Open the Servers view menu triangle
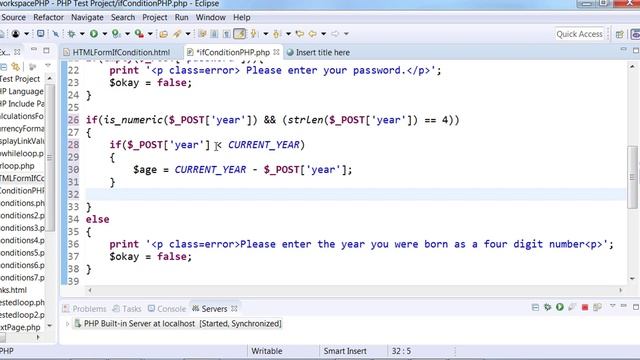Screen dimensions: 640x360 [x=612, y=306]
